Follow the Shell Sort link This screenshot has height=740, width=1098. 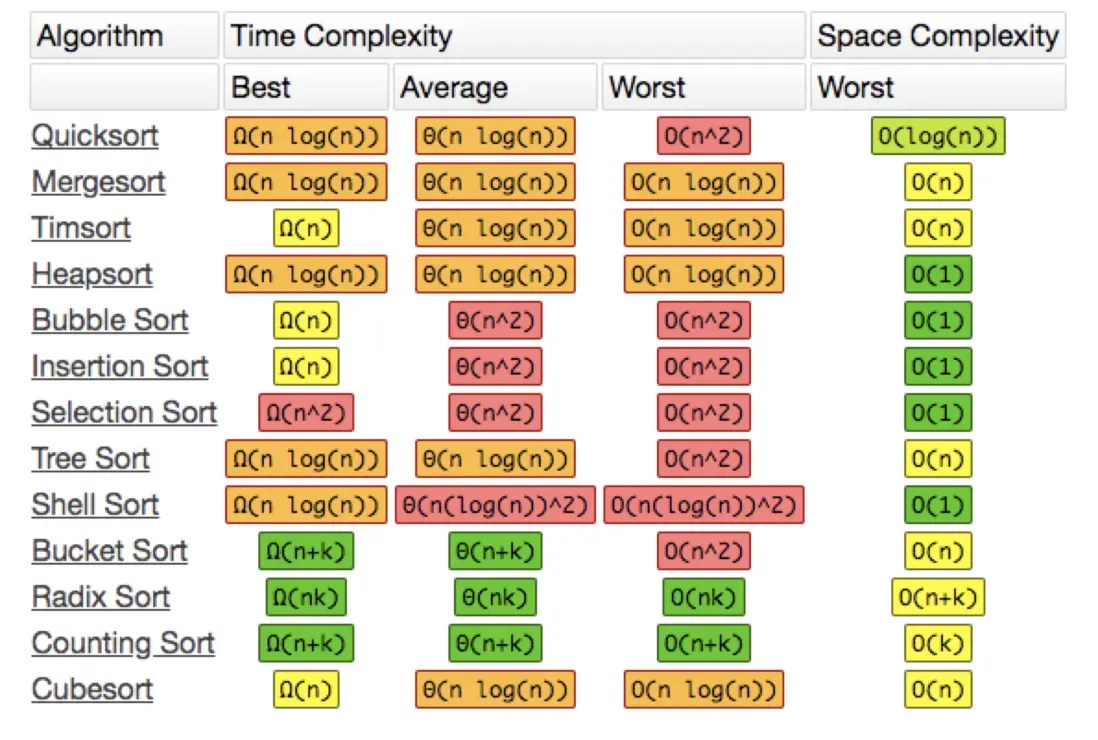coord(95,504)
